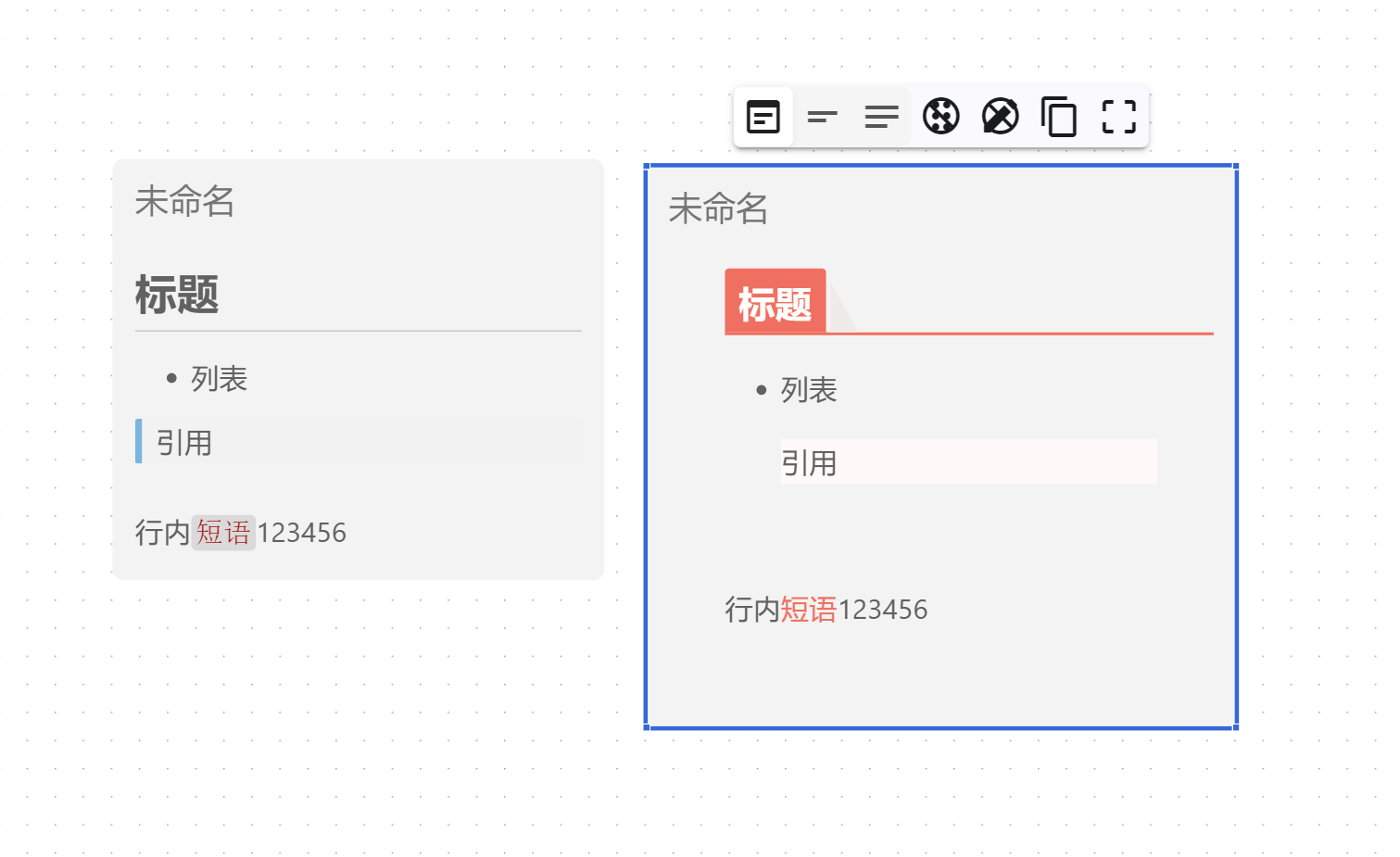Select the card view mode icon in toolbar
Image resolution: width=1400 pixels, height=857 pixels.
[763, 117]
